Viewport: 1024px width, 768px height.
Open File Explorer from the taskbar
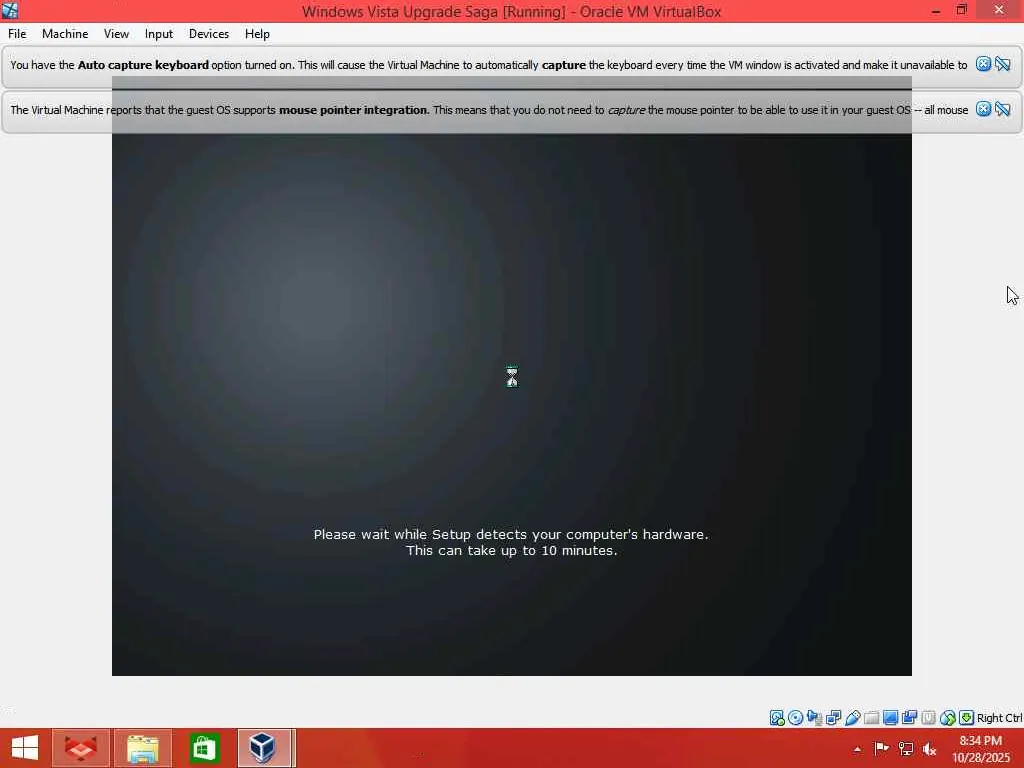pos(143,748)
